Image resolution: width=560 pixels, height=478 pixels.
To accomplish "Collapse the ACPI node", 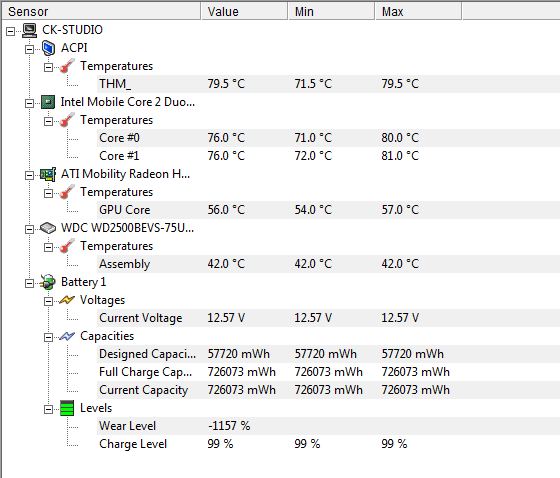I will coord(29,49).
